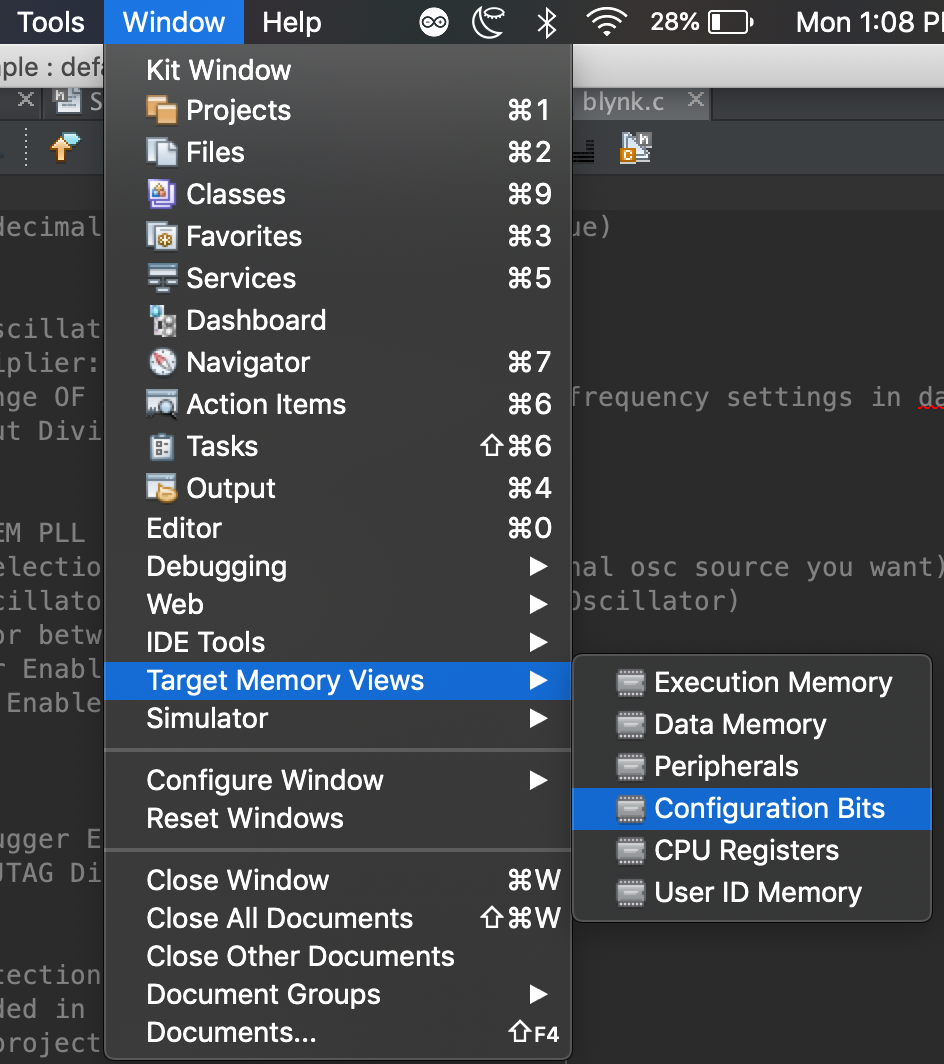This screenshot has height=1064, width=944.
Task: Click the Bluetooth status icon
Action: 546,22
